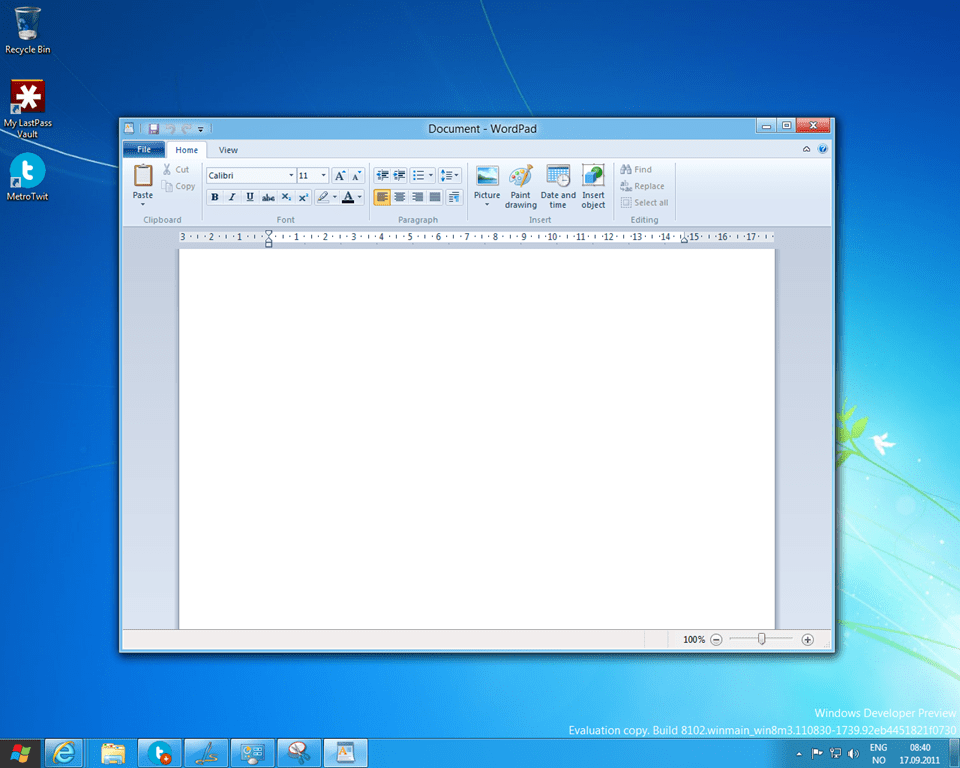The image size is (960, 768).
Task: Toggle Italic formatting
Action: point(232,197)
